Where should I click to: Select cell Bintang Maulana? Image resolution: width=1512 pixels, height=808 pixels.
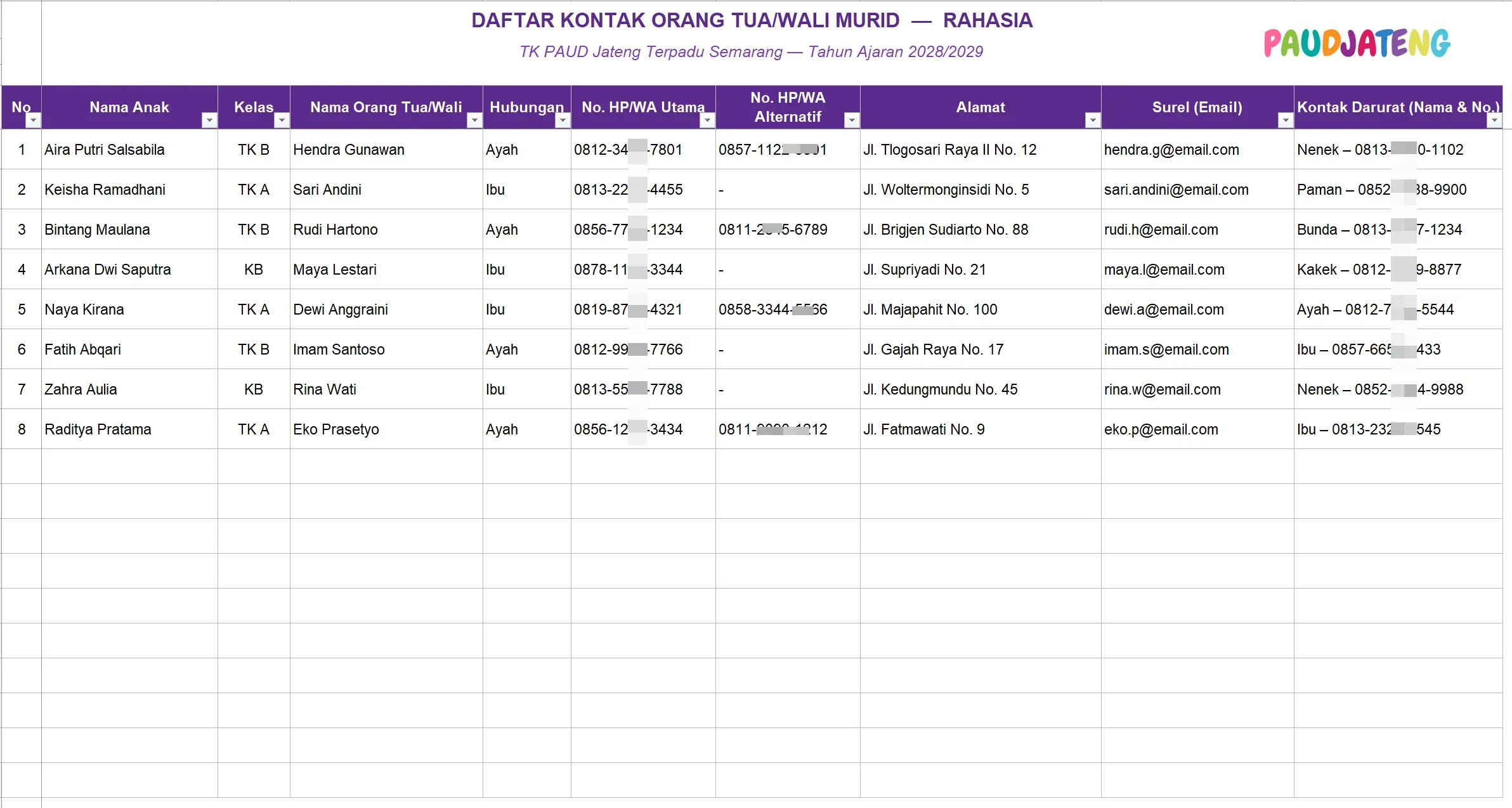point(129,230)
